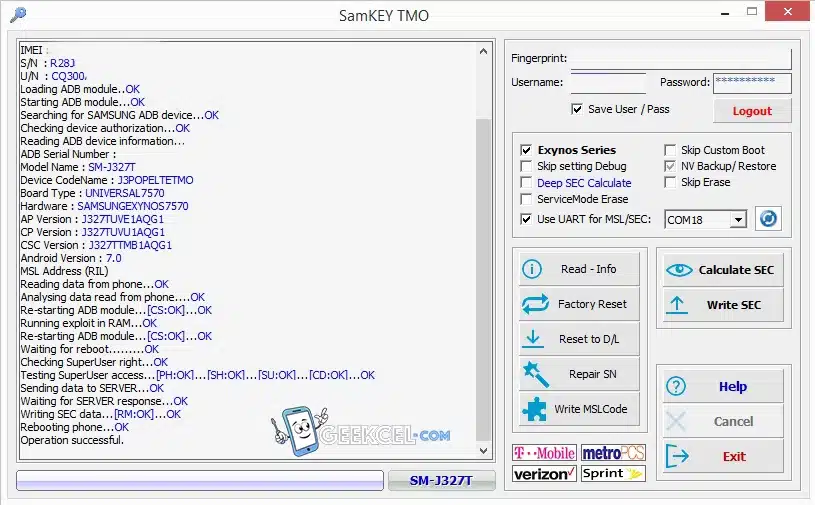Click the Factory Reset arrows icon
This screenshot has width=815, height=505.
point(535,304)
